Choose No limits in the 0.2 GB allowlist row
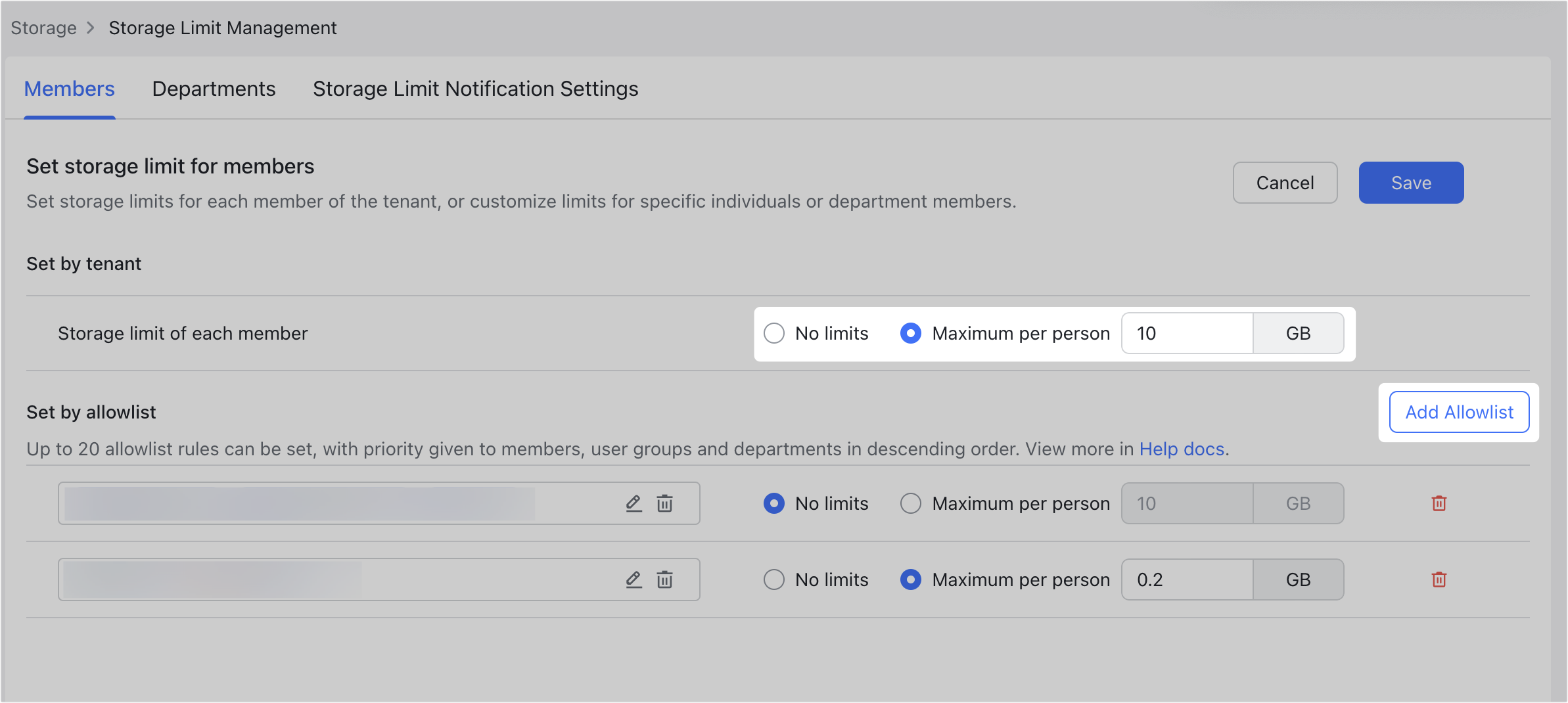Screen dimensions: 1568x703 (774, 579)
